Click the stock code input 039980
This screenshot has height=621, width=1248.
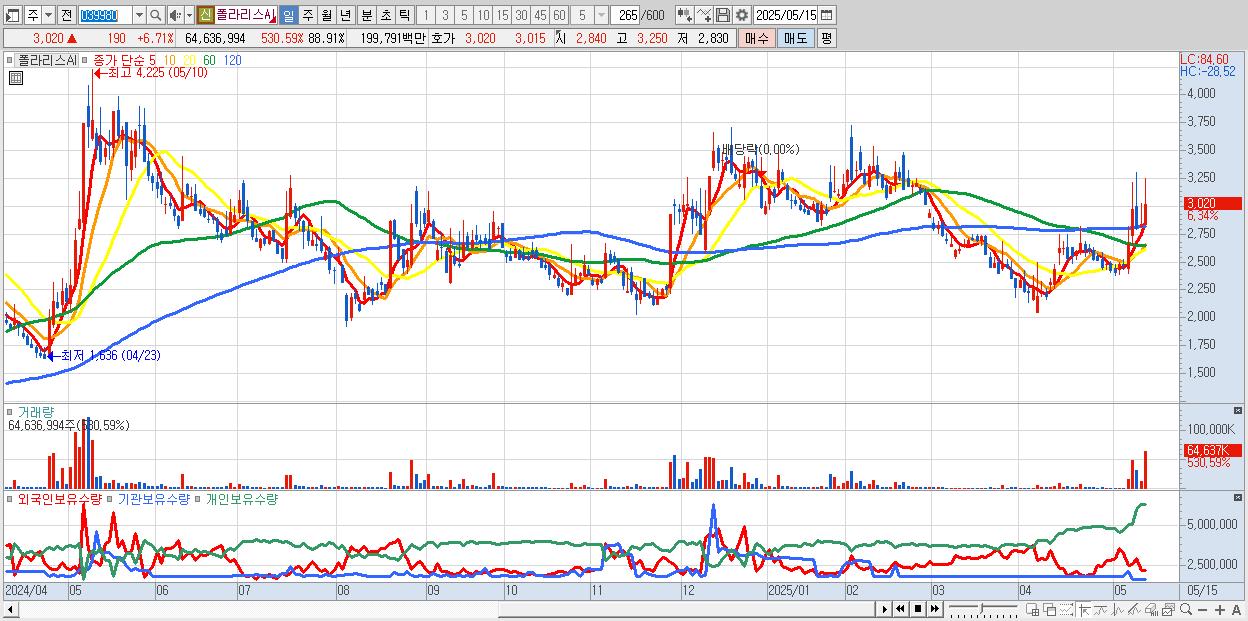pyautogui.click(x=105, y=15)
